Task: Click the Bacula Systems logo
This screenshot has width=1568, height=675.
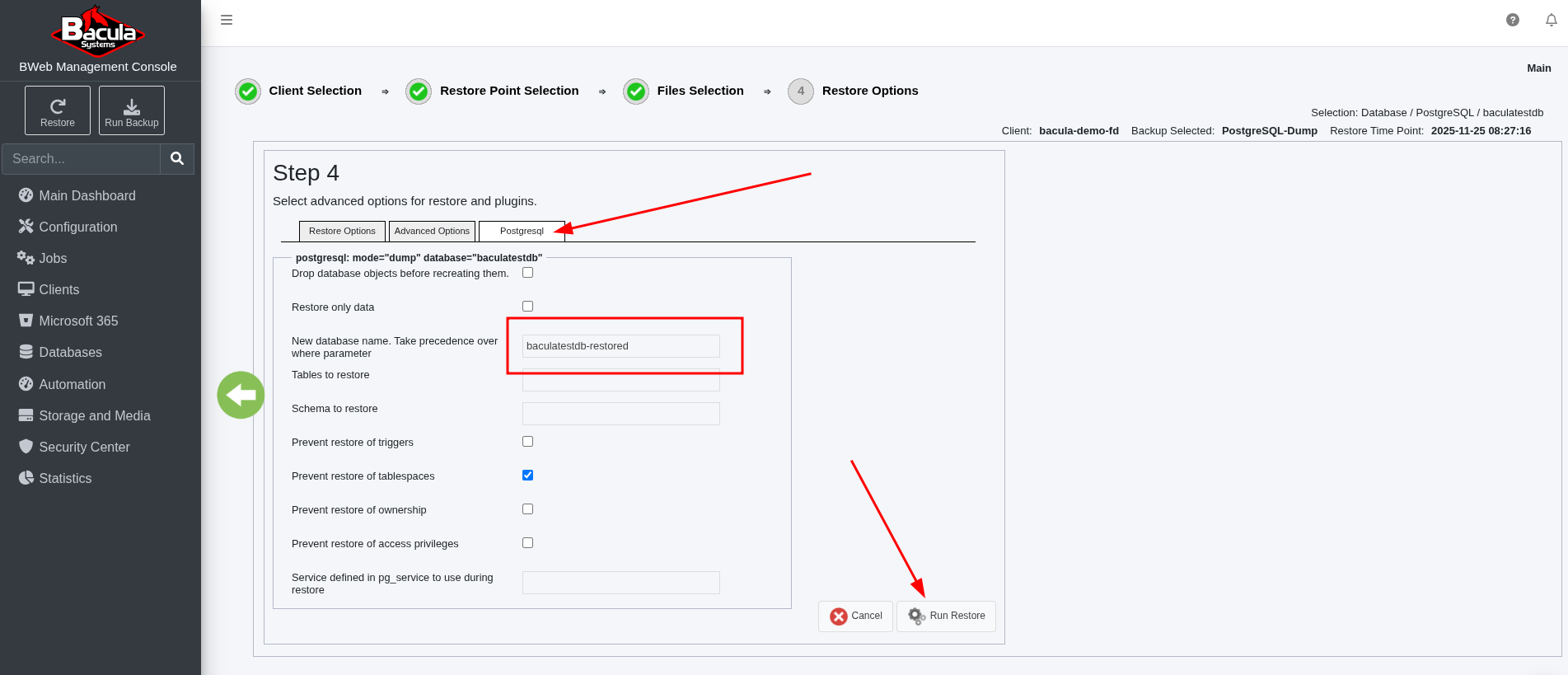Action: click(98, 31)
